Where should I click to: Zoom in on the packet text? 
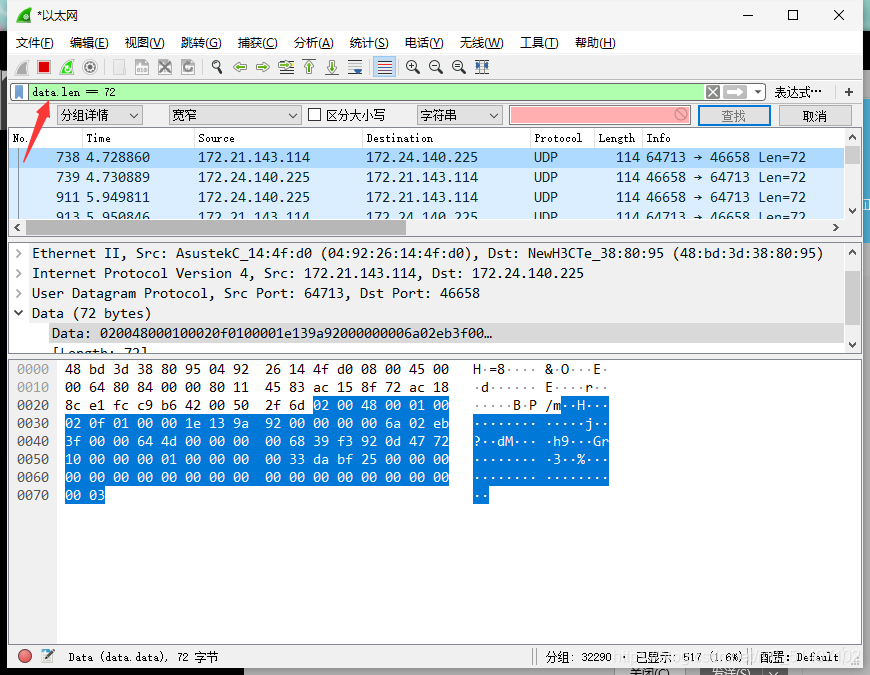(x=413, y=67)
